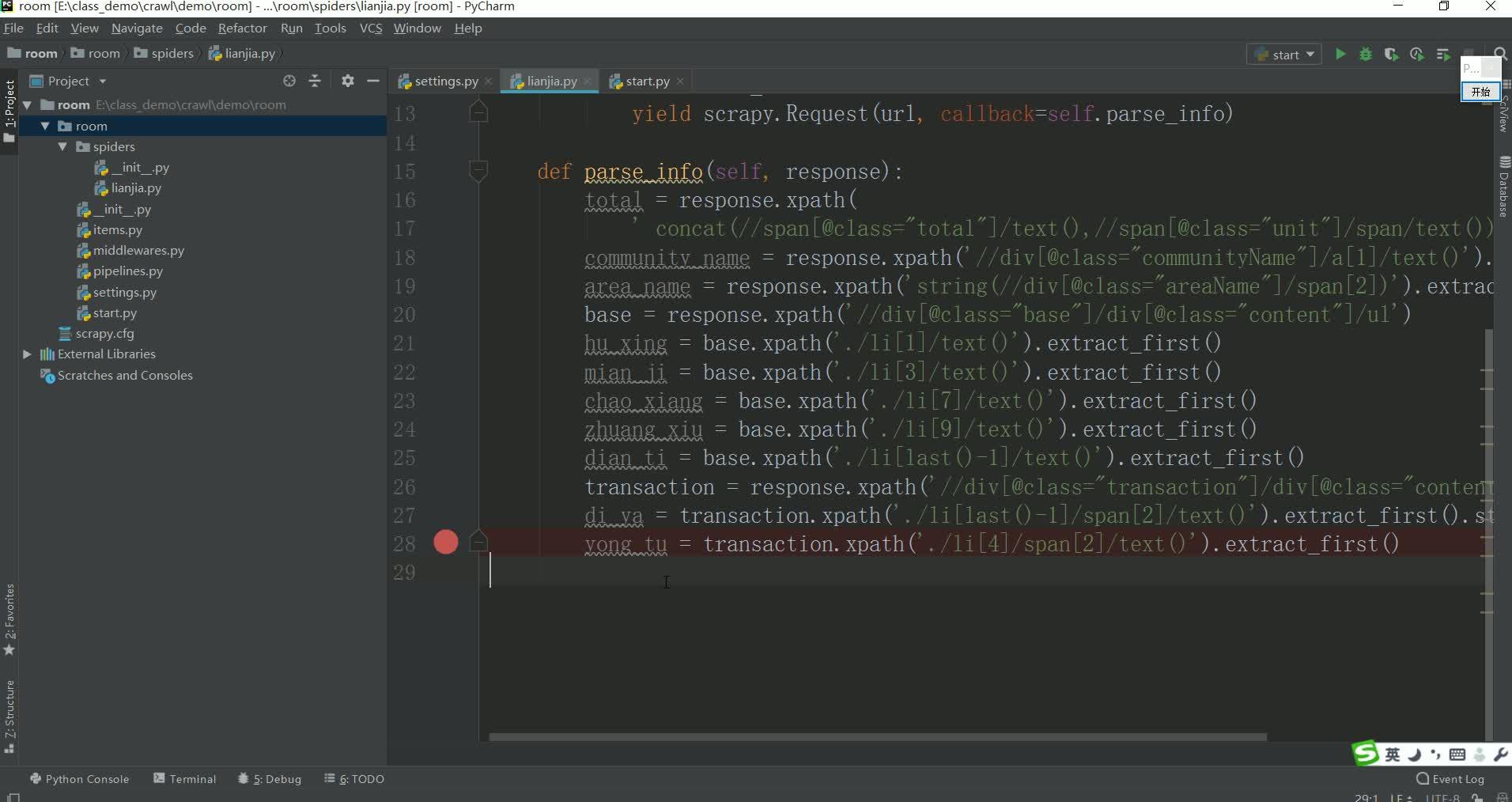Viewport: 1512px width, 802px height.
Task: Click Sogou input method S icon
Action: (1366, 754)
